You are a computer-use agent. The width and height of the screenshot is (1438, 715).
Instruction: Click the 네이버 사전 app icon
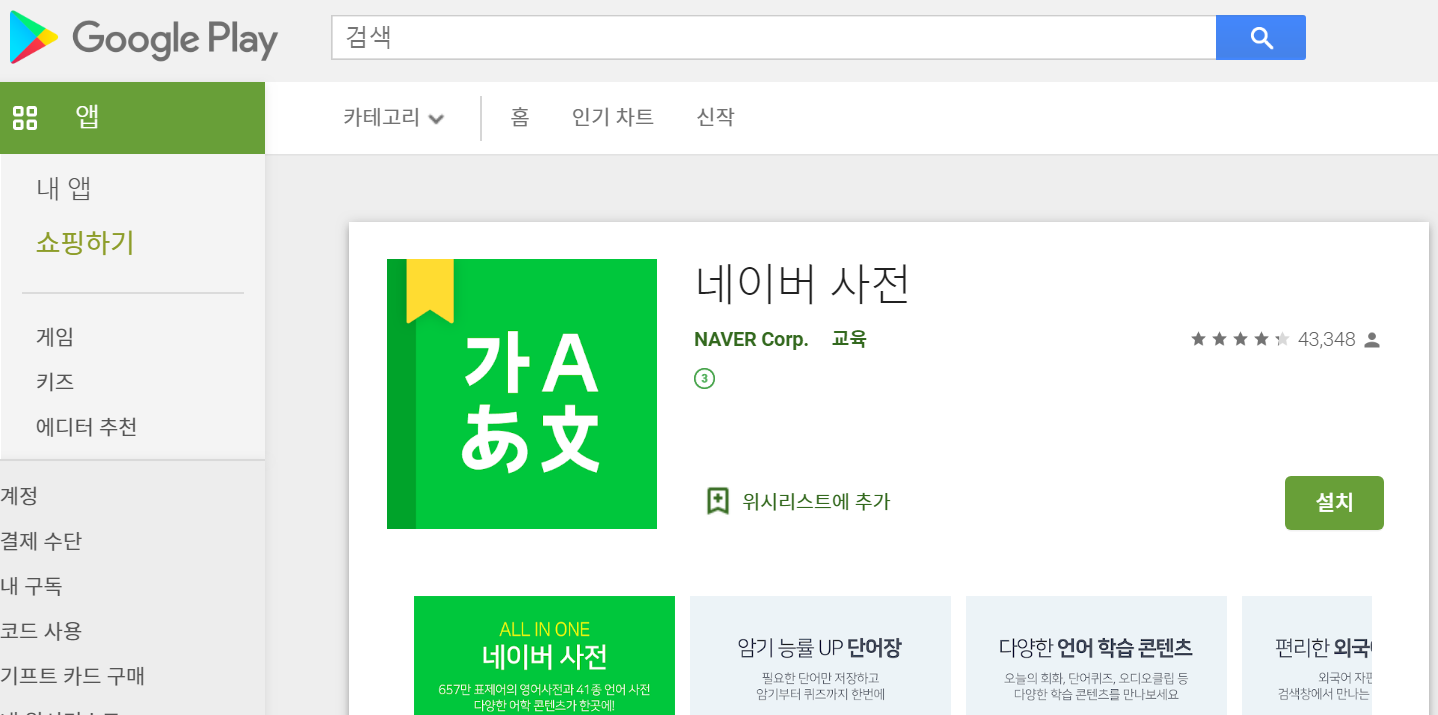[x=522, y=394]
